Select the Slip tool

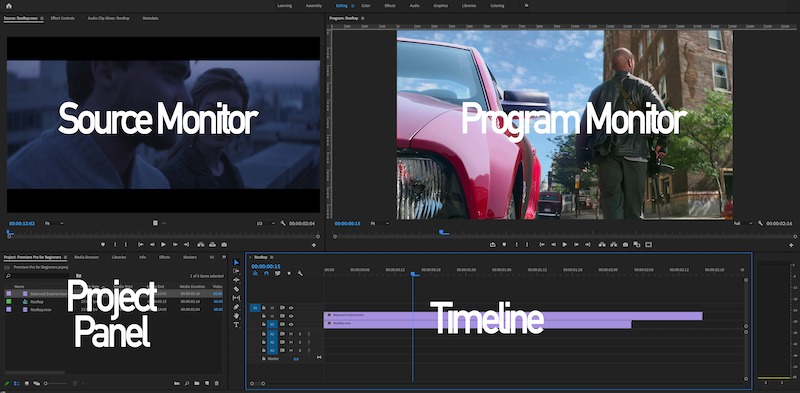tap(236, 298)
